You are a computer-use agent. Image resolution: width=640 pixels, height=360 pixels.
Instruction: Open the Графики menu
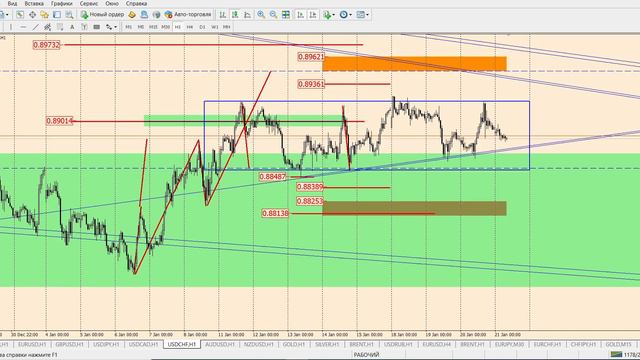62,3
